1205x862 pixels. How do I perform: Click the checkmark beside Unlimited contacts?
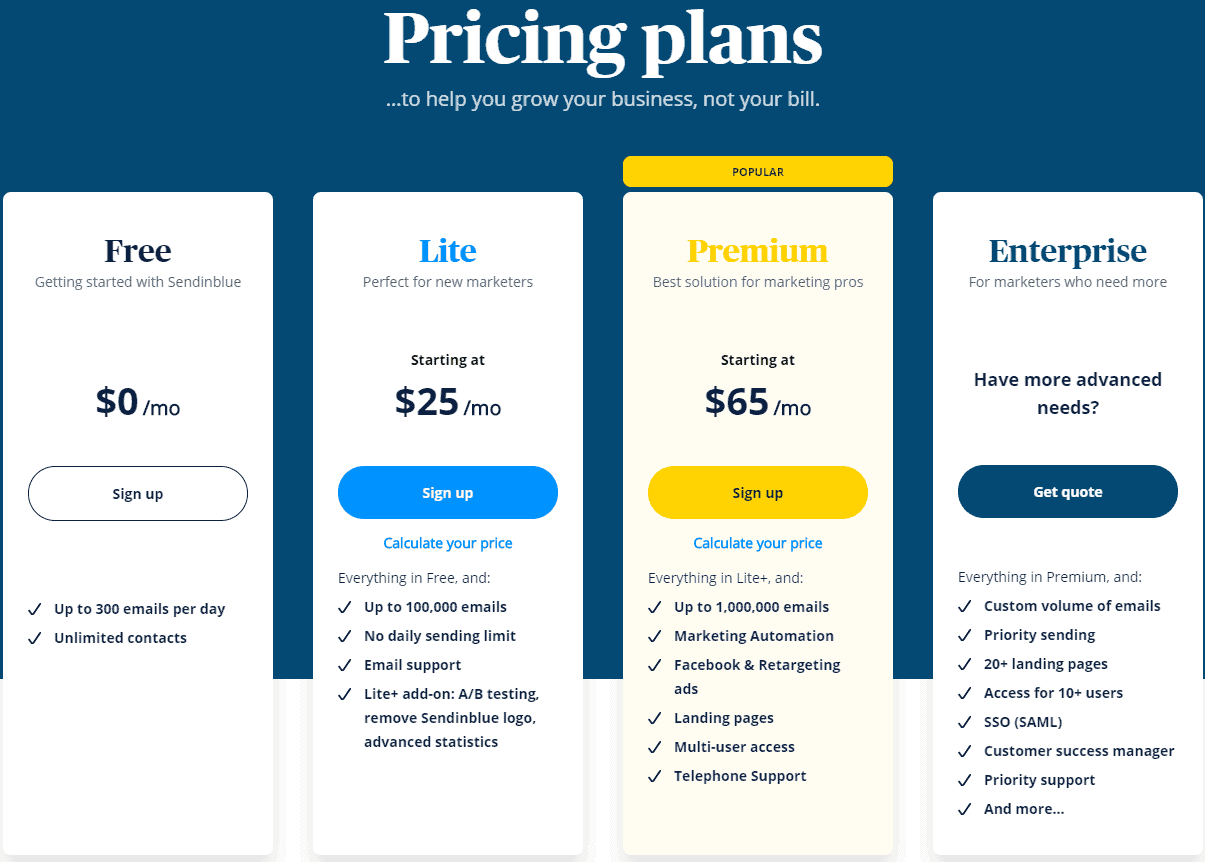35,638
